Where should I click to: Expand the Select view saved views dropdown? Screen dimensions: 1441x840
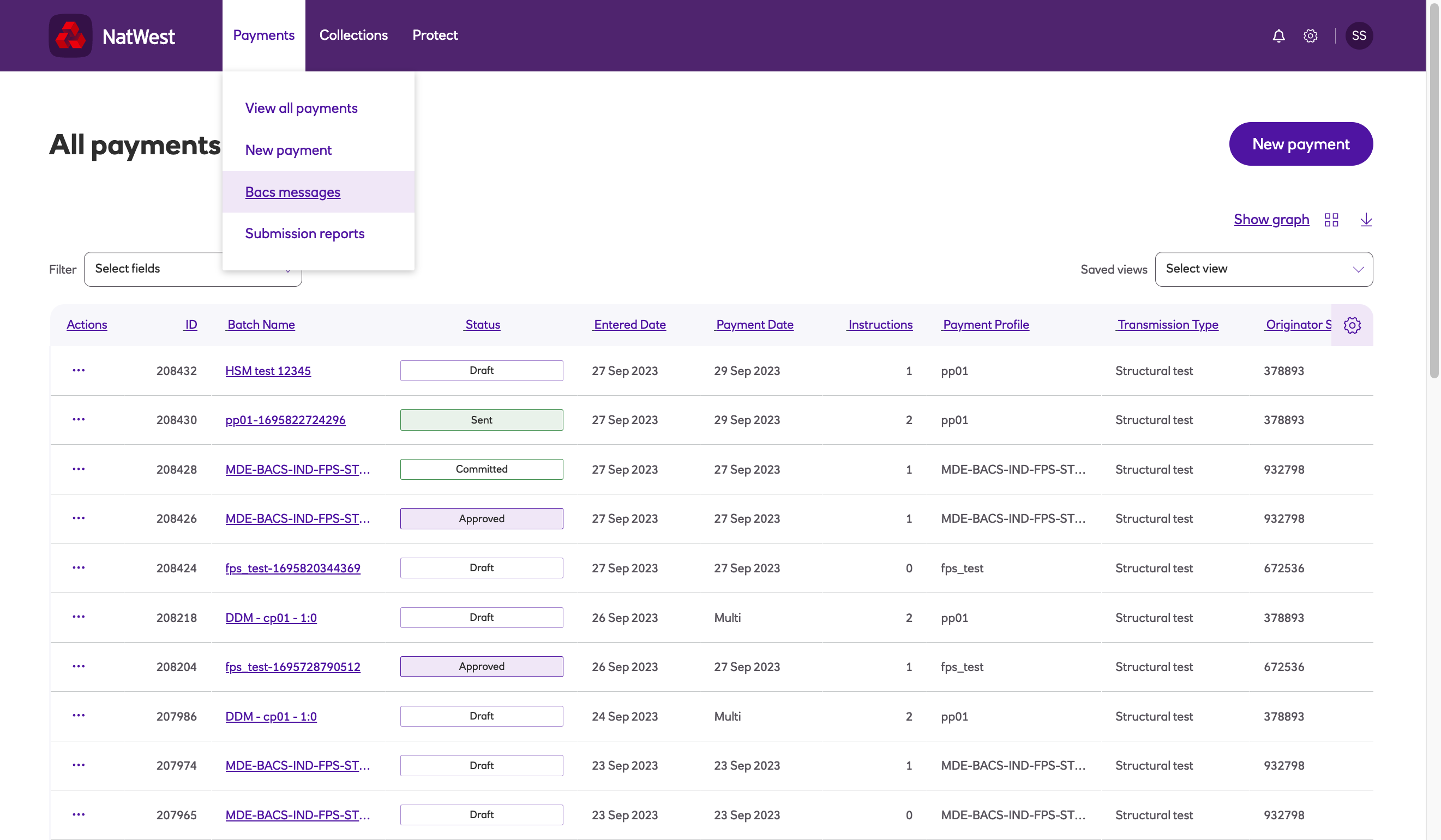pyautogui.click(x=1264, y=269)
